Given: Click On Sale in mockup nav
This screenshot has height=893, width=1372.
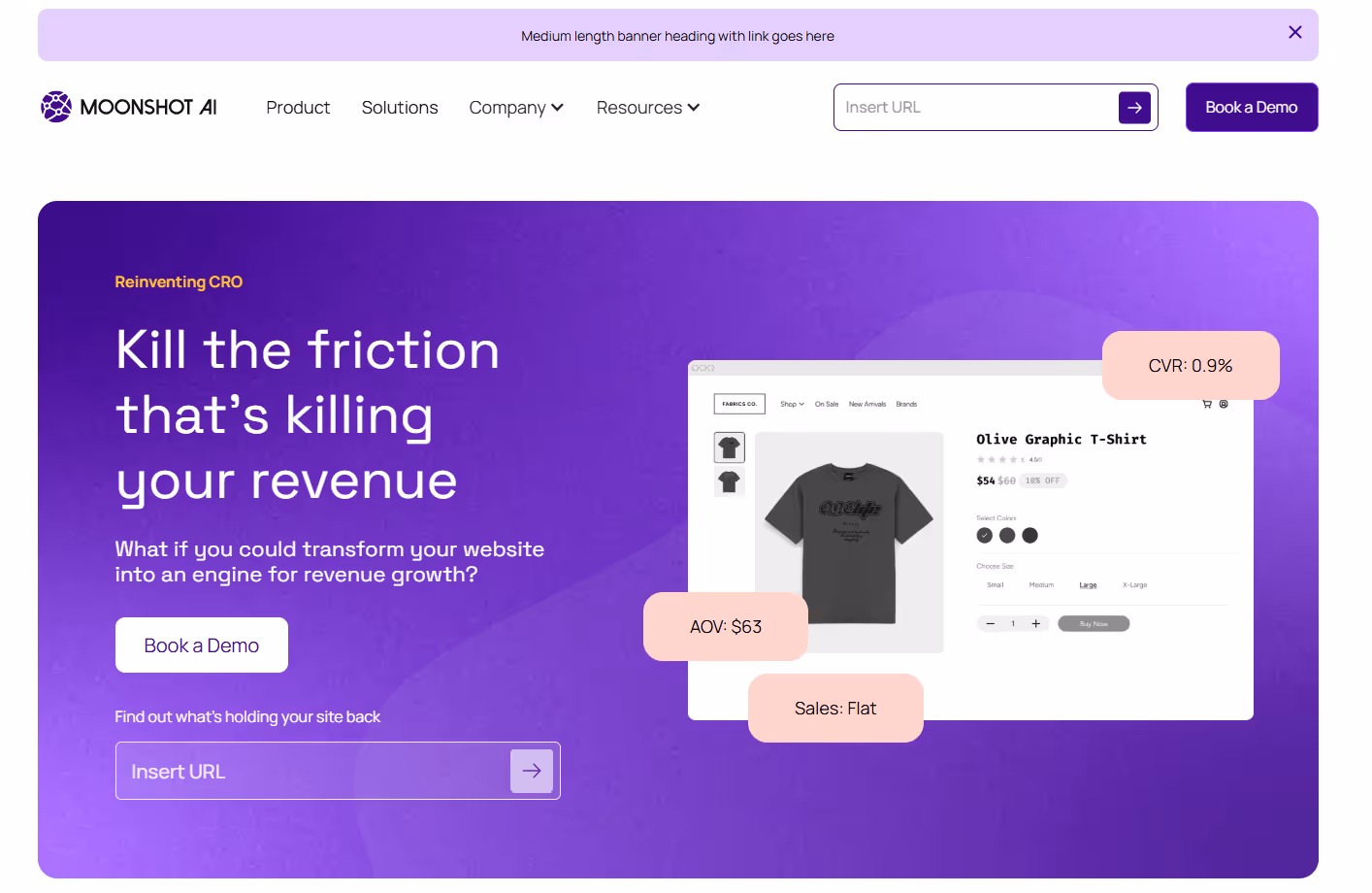Looking at the screenshot, I should click(827, 404).
